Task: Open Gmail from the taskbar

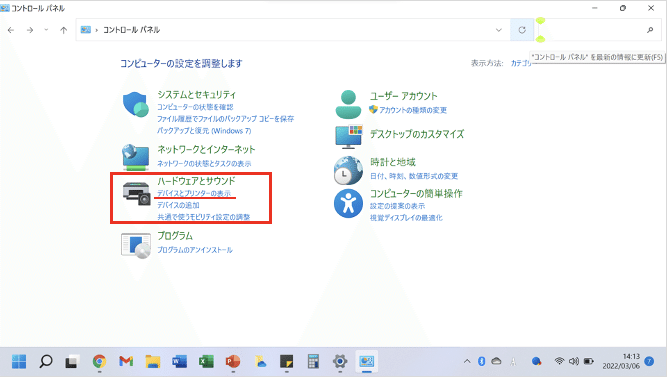Action: pos(126,362)
